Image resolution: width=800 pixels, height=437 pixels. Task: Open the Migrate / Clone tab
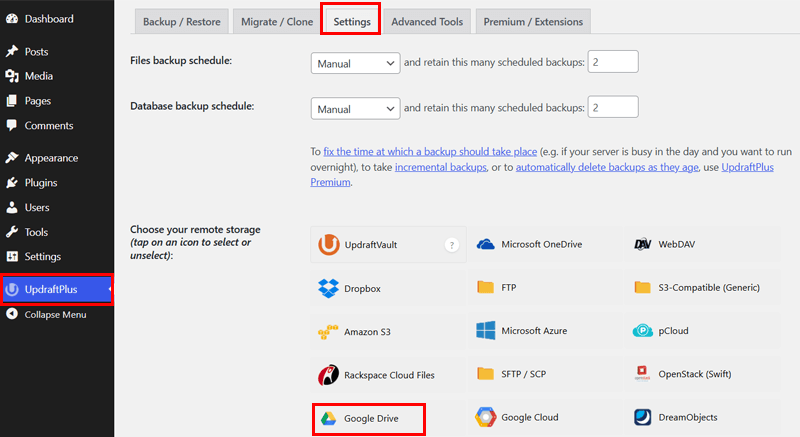(x=277, y=22)
